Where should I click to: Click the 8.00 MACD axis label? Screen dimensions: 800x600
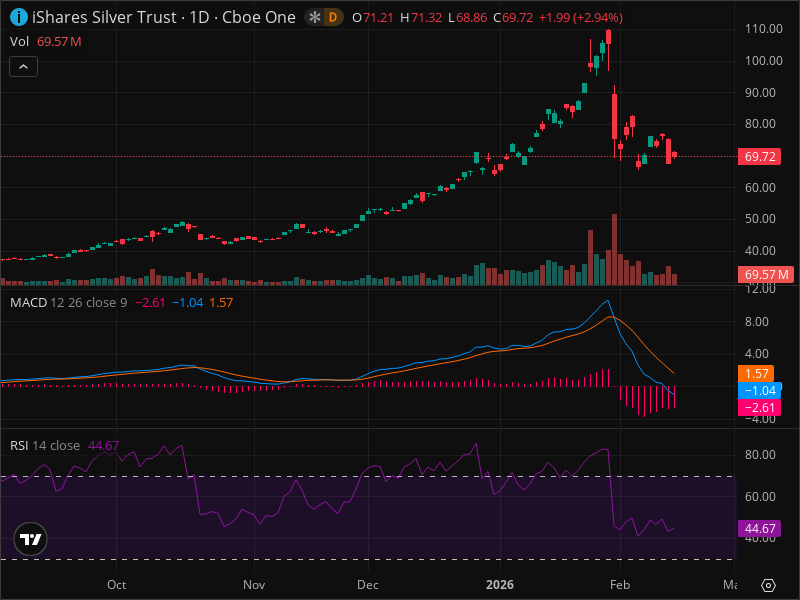coord(757,321)
